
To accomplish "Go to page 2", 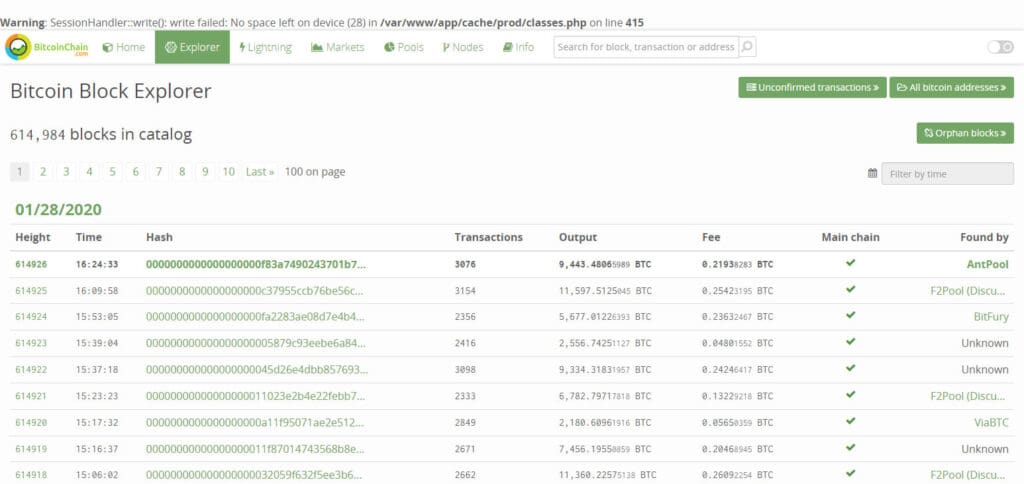I will point(43,172).
